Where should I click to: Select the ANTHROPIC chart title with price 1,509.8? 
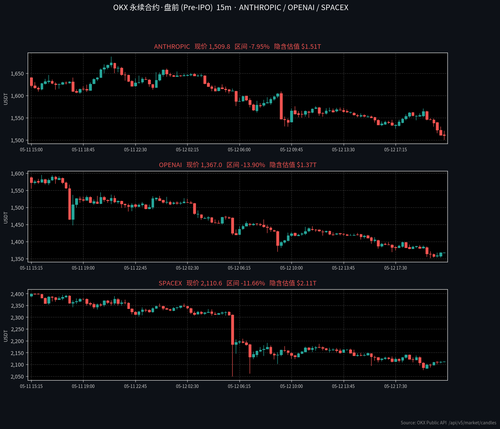237,46
